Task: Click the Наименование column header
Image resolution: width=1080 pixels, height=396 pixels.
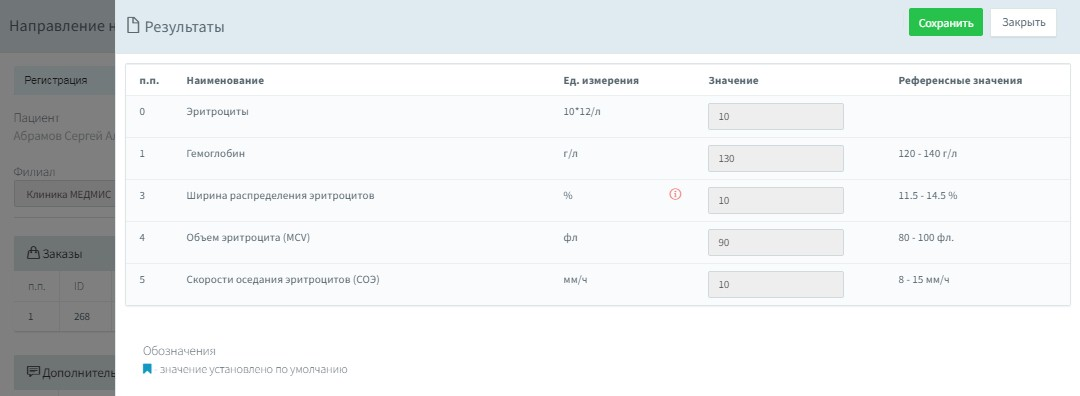Action: (x=225, y=81)
